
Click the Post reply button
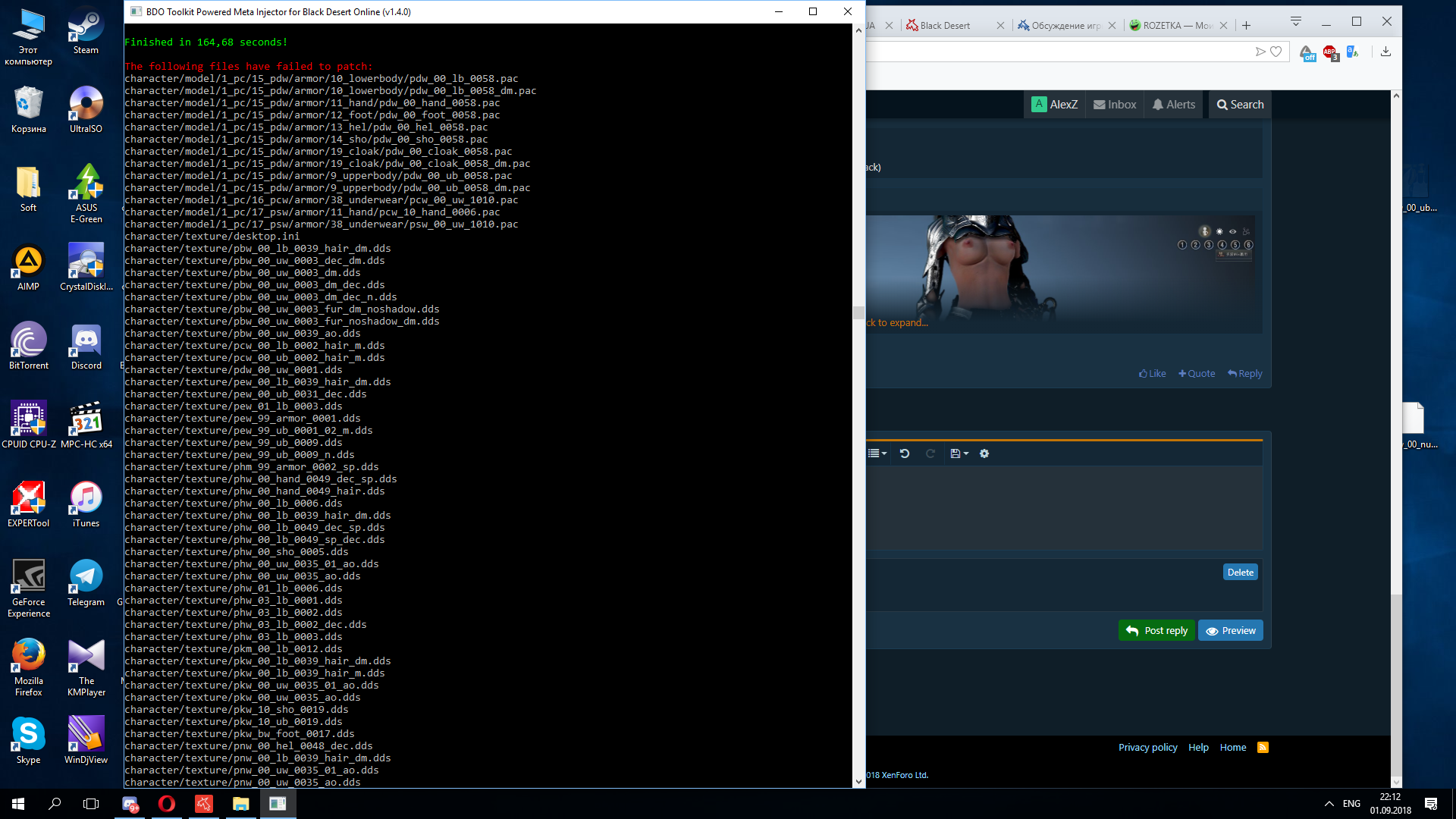click(x=1156, y=630)
